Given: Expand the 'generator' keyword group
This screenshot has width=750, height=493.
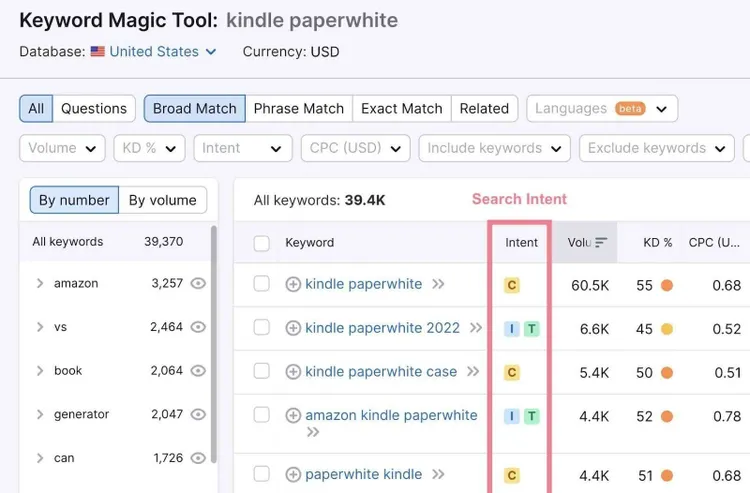Looking at the screenshot, I should pyautogui.click(x=40, y=414).
